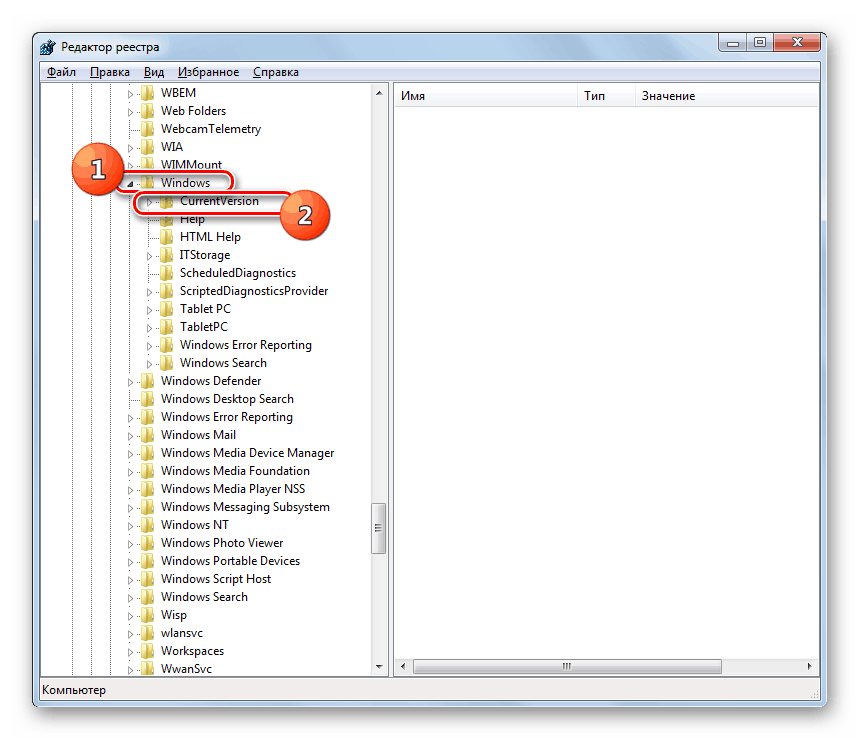Click the Тип column header

[x=606, y=96]
